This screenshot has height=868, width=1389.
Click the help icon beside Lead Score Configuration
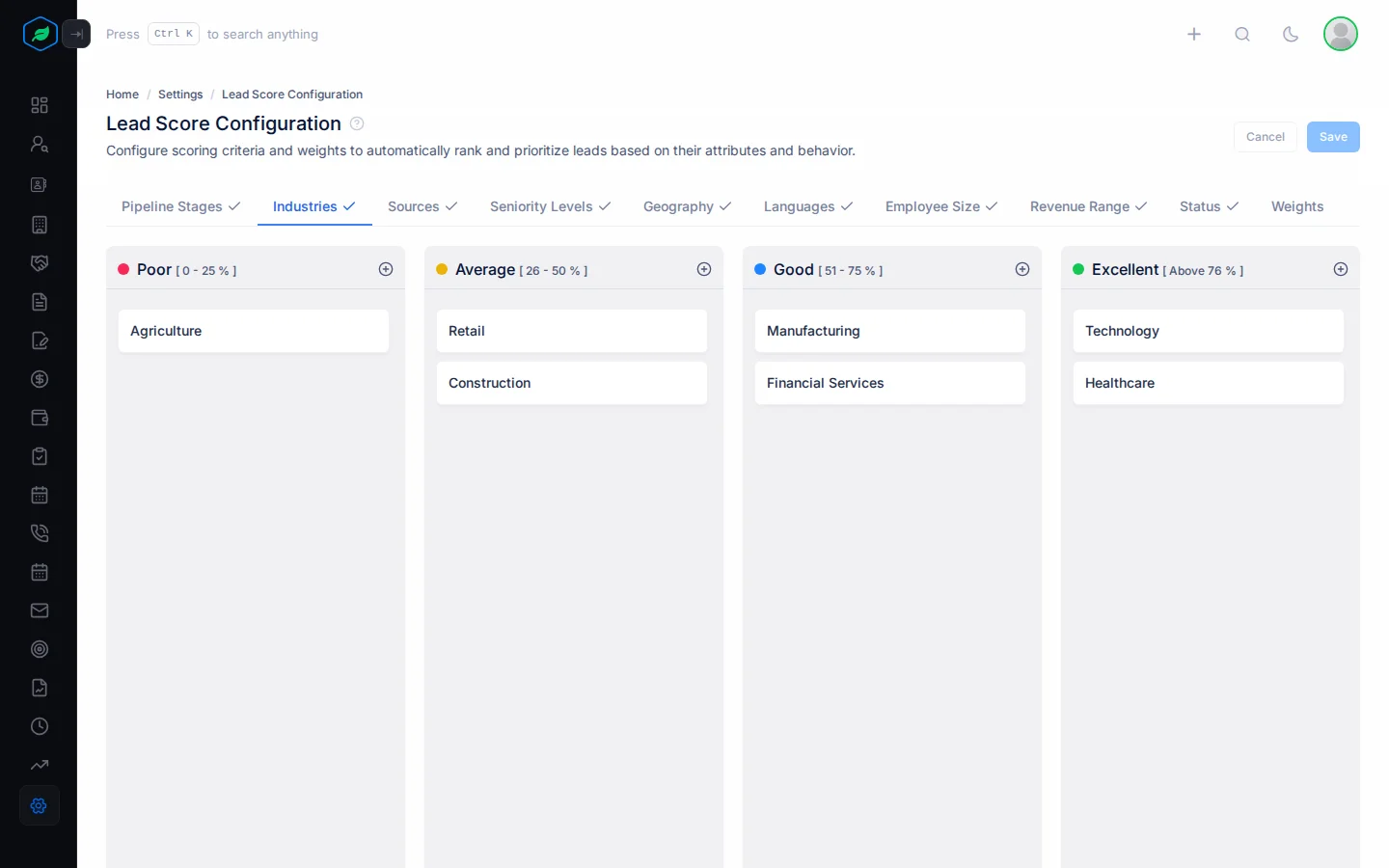tap(357, 123)
